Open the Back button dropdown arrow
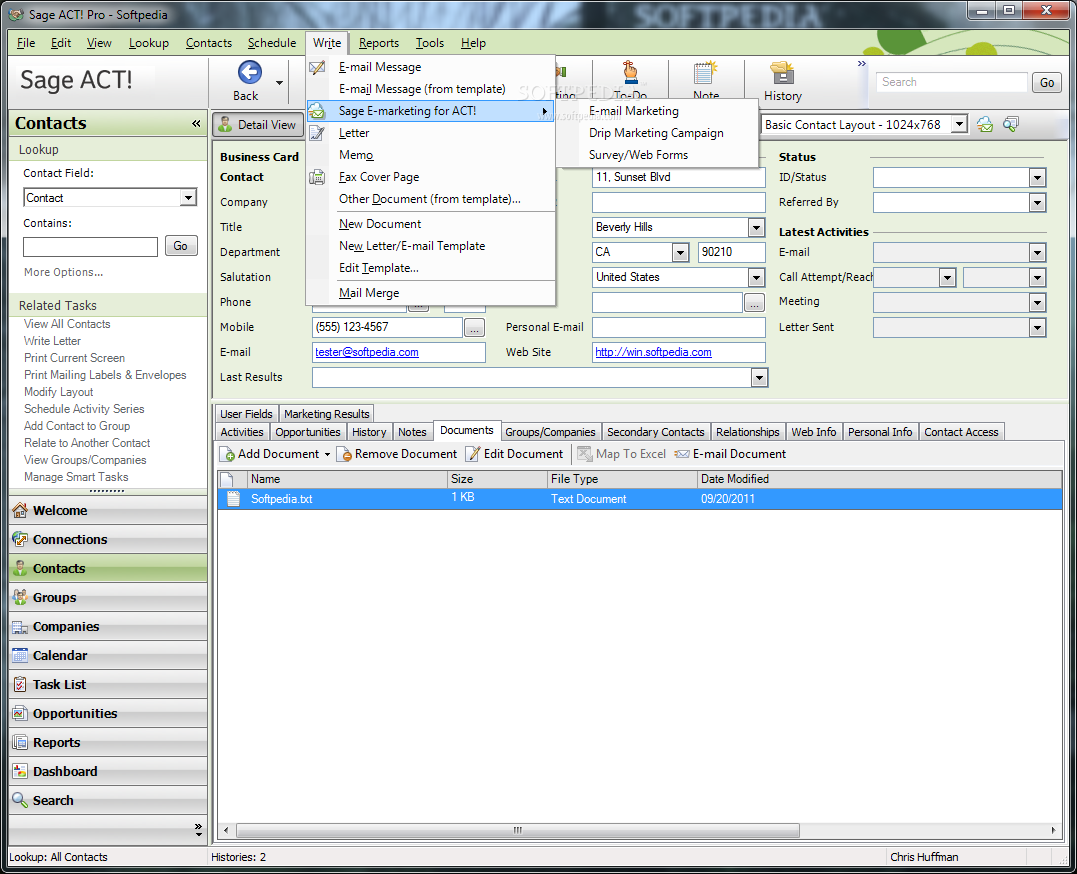 click(279, 83)
